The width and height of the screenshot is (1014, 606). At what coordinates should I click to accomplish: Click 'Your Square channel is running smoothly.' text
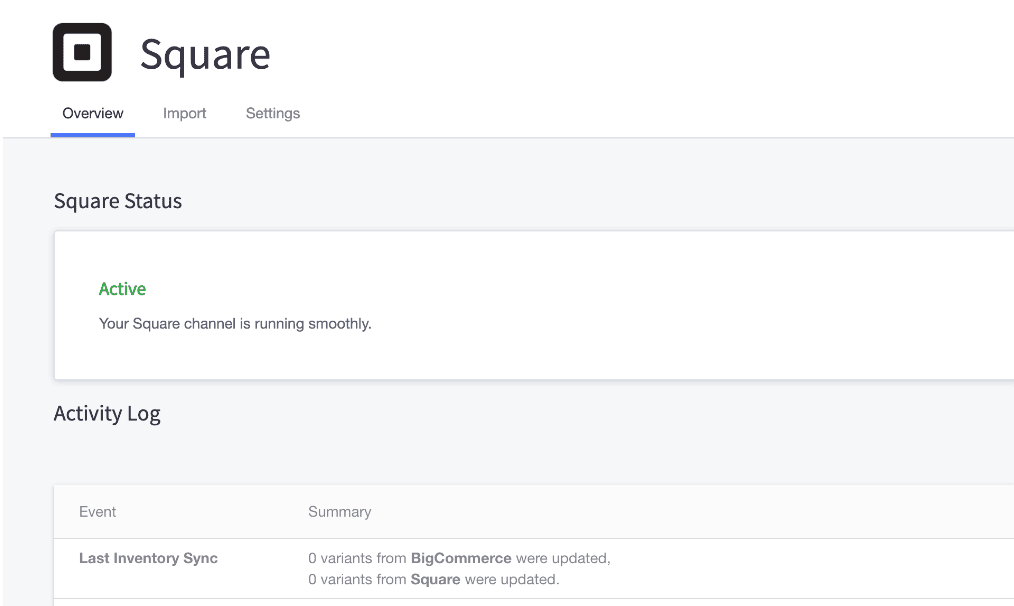235,323
